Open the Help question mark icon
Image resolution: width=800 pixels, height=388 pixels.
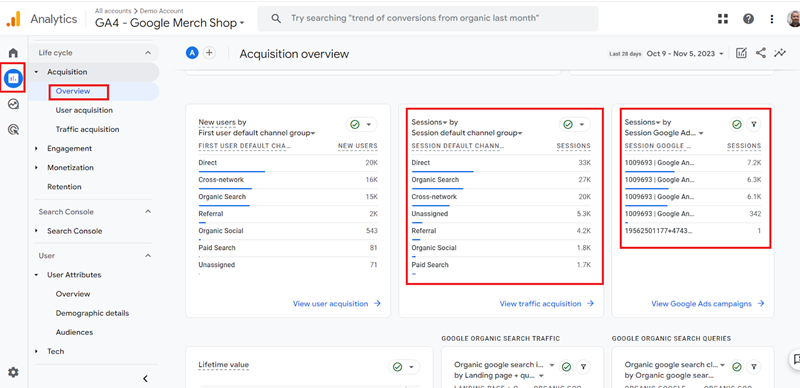[x=748, y=19]
